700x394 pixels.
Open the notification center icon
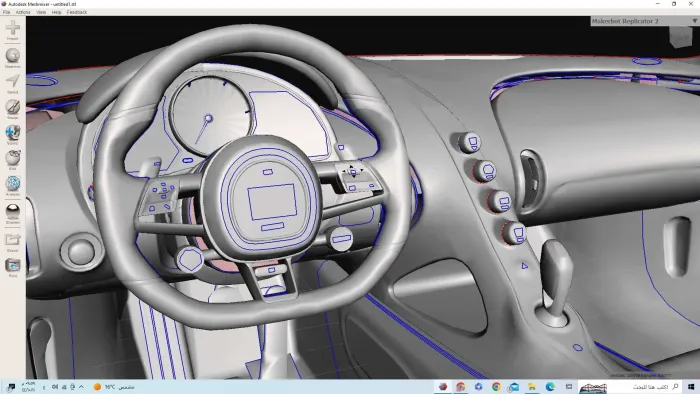pyautogui.click(x=11, y=387)
